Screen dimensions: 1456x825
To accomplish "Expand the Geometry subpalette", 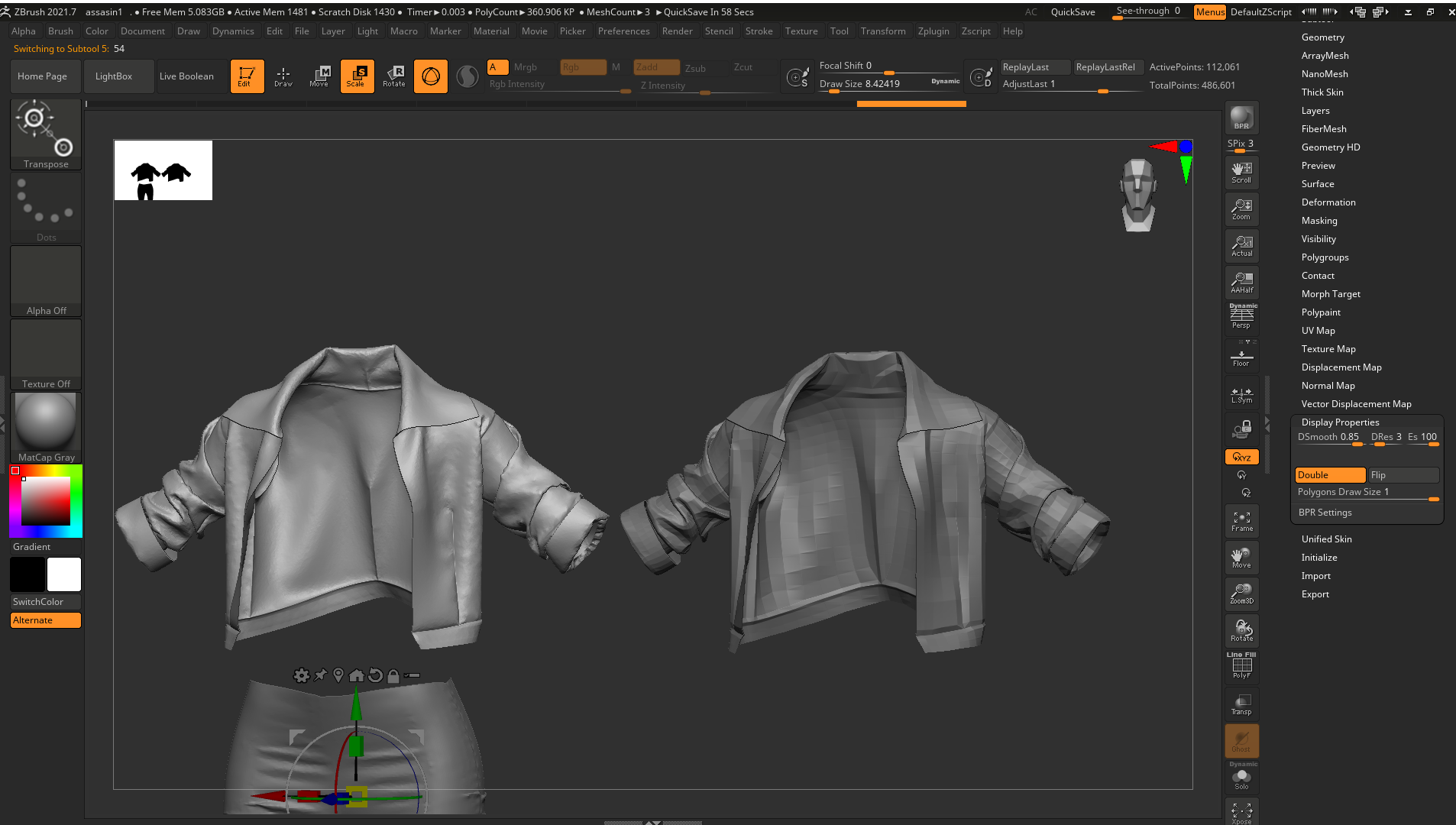I will pyautogui.click(x=1322, y=37).
